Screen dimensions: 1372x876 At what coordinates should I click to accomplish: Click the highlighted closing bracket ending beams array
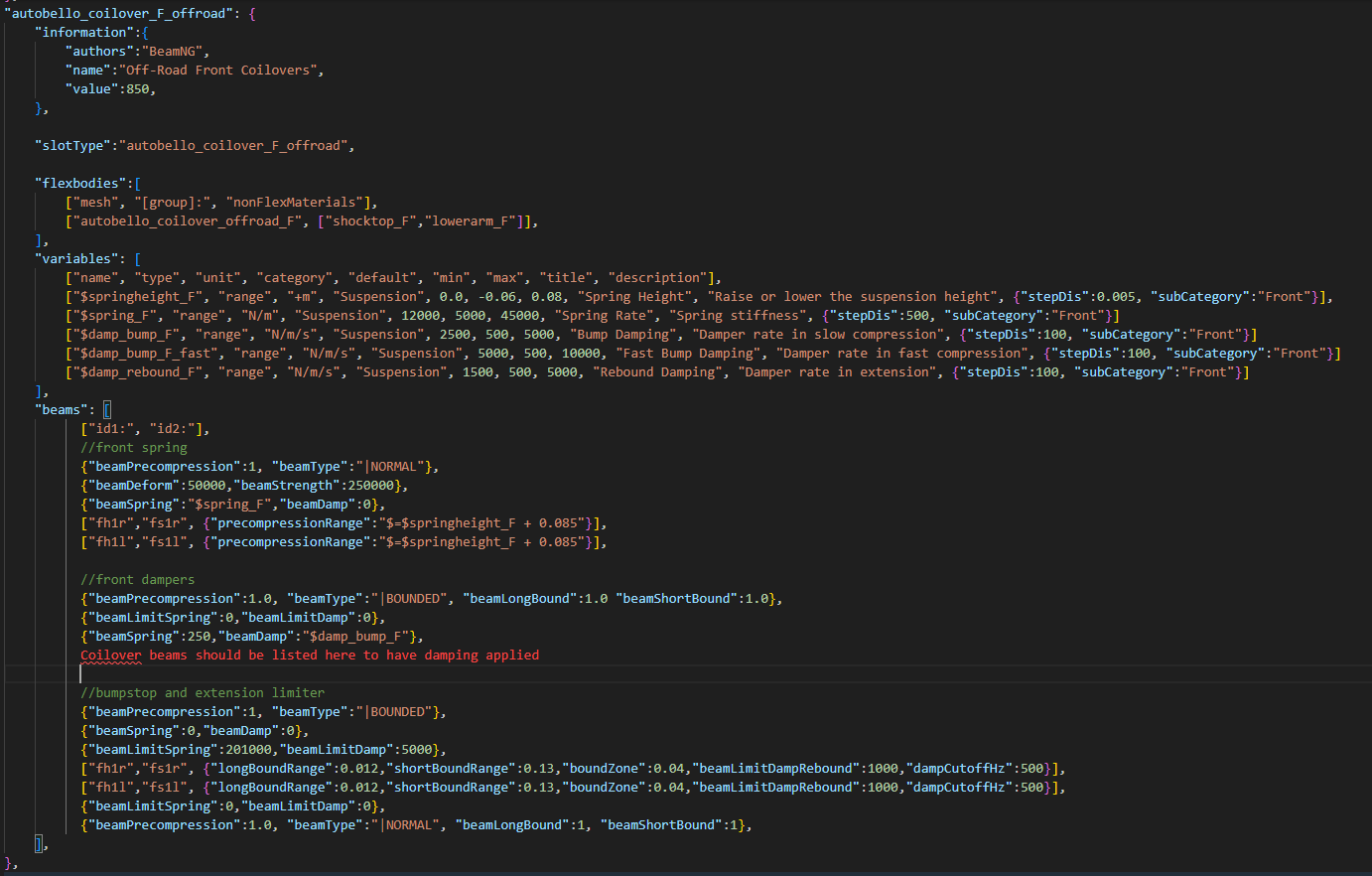point(40,844)
